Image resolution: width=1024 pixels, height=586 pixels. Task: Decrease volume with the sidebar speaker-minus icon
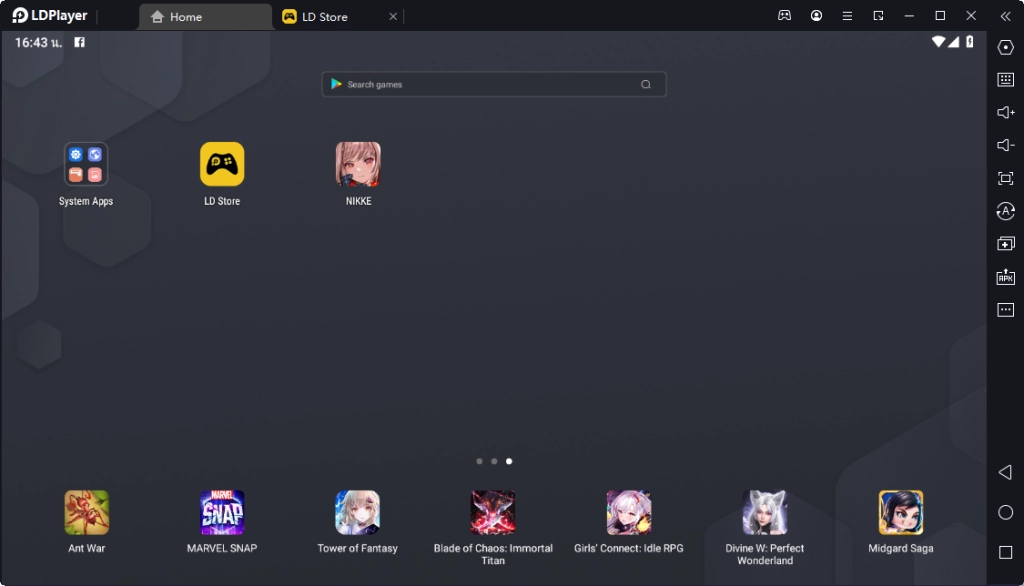coord(1006,145)
